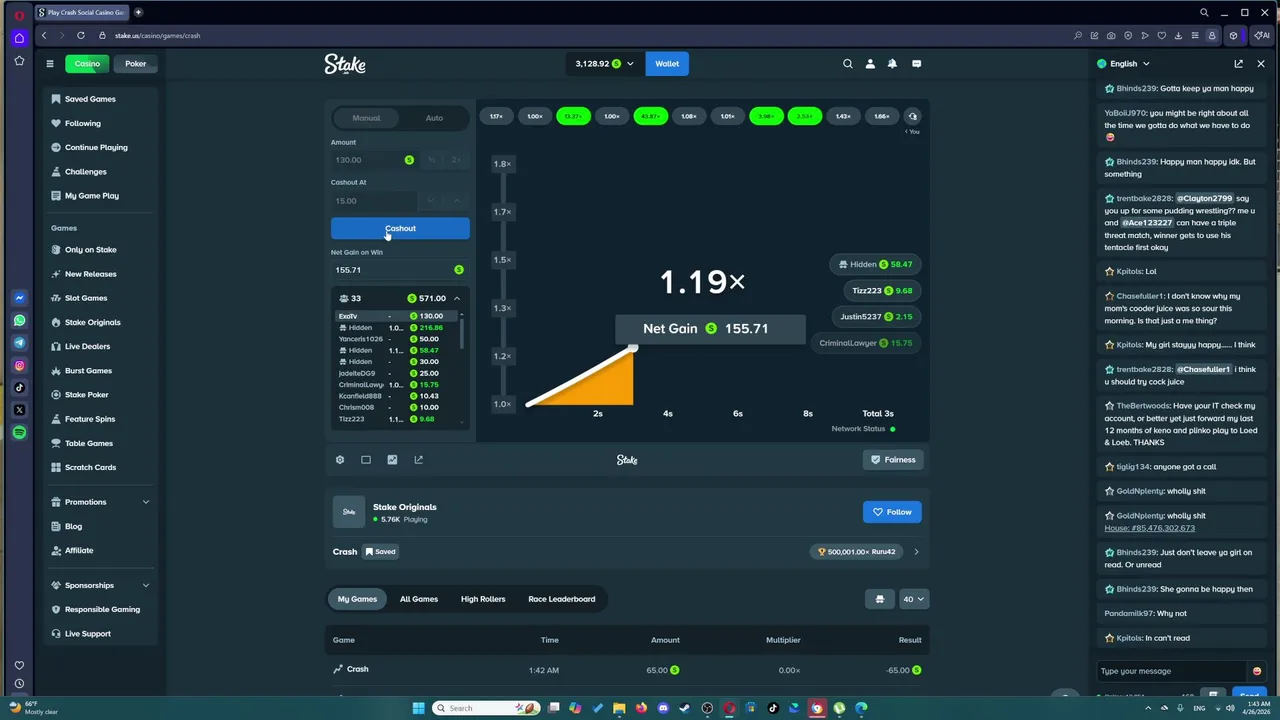The width and height of the screenshot is (1280, 720).
Task: Toggle the chat panel icon in header
Action: coord(916,64)
